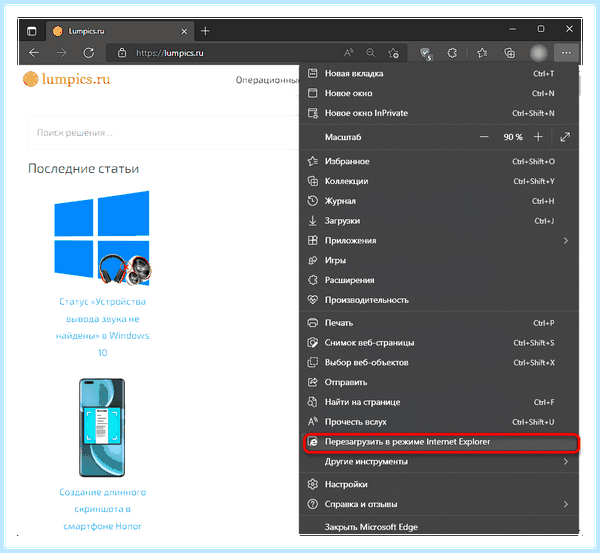Open Новое окно InPrivate
Image resolution: width=600 pixels, height=553 pixels.
click(439, 113)
